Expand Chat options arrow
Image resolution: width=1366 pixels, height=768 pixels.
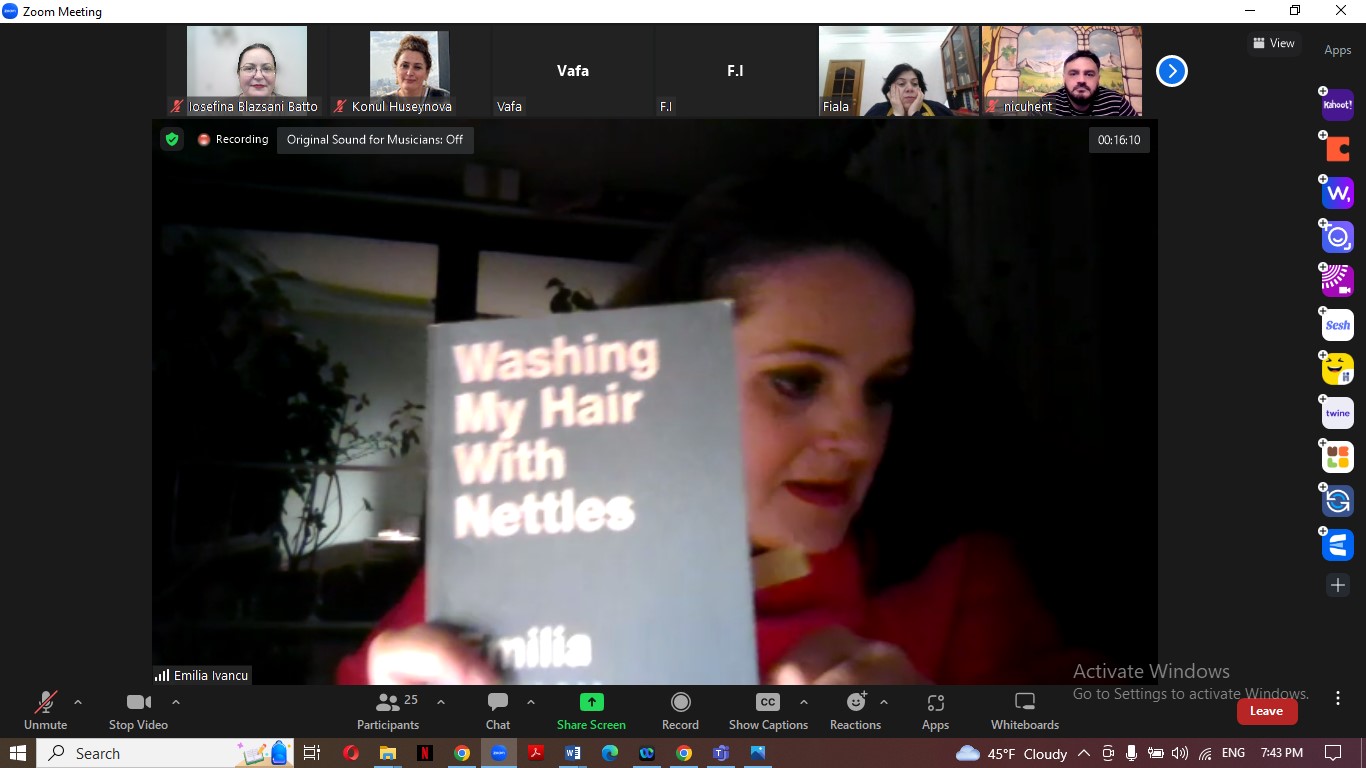point(531,702)
